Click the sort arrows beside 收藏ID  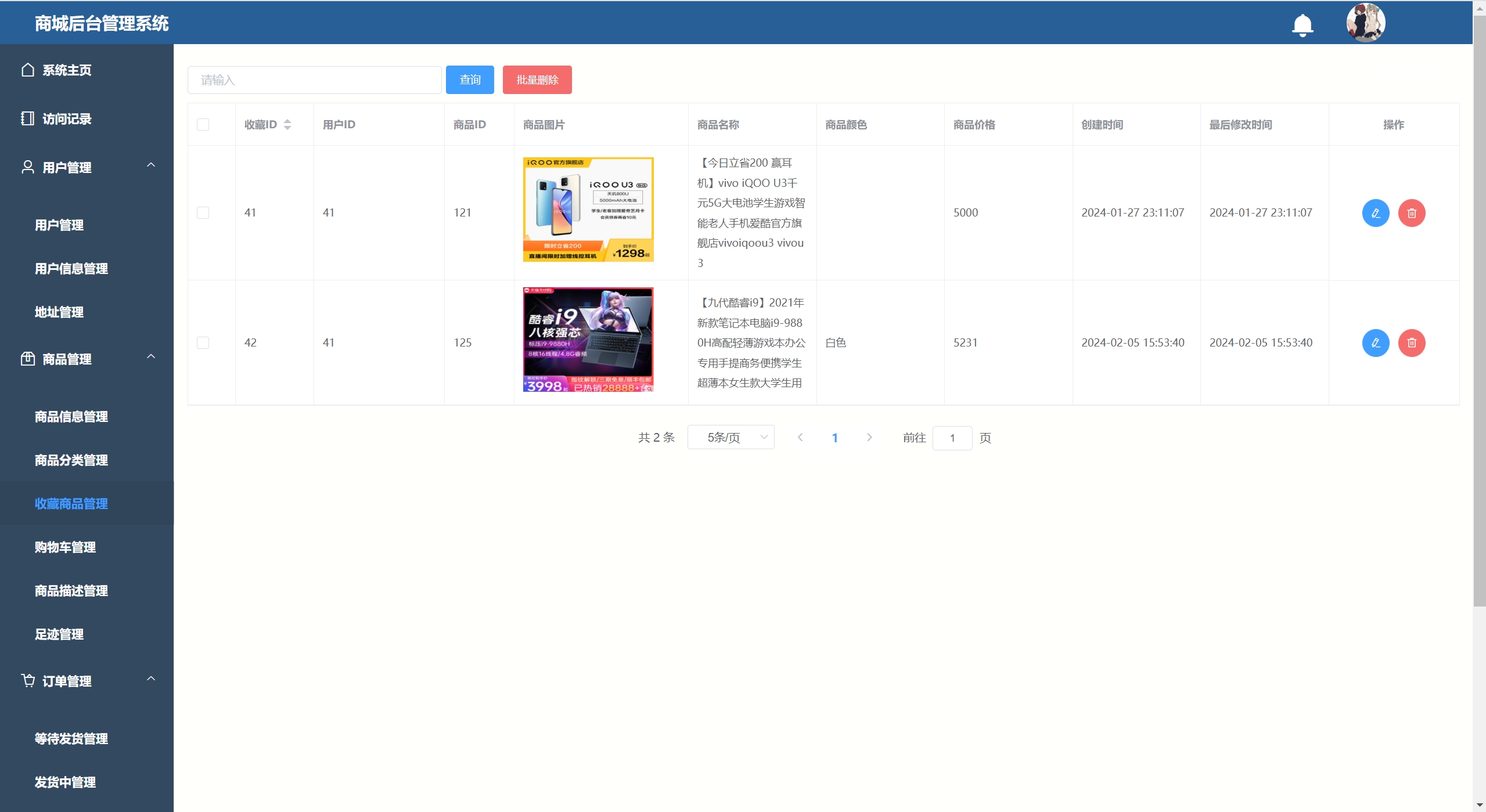pyautogui.click(x=287, y=125)
